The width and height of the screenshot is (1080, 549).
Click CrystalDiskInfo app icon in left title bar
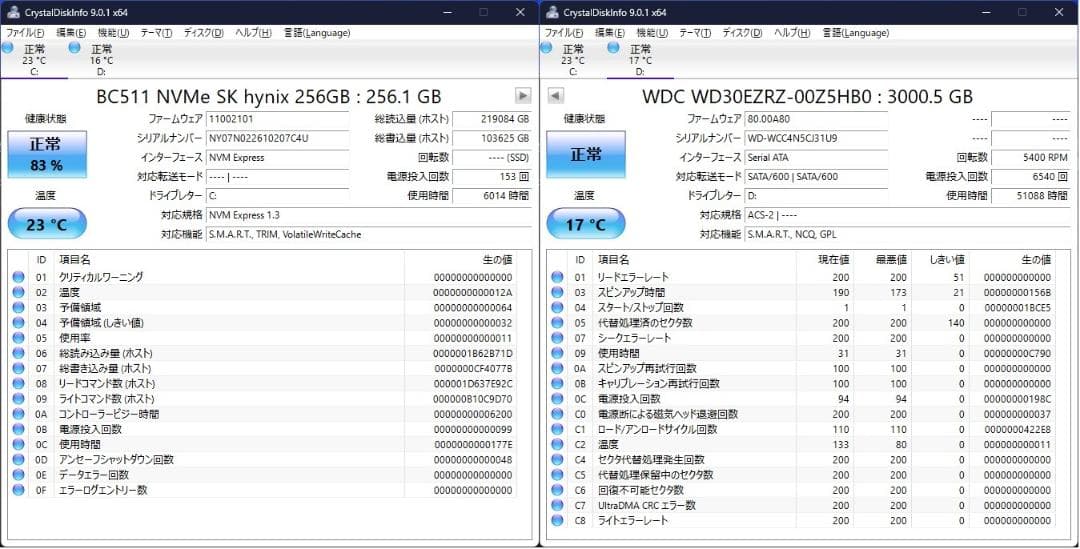coord(12,12)
